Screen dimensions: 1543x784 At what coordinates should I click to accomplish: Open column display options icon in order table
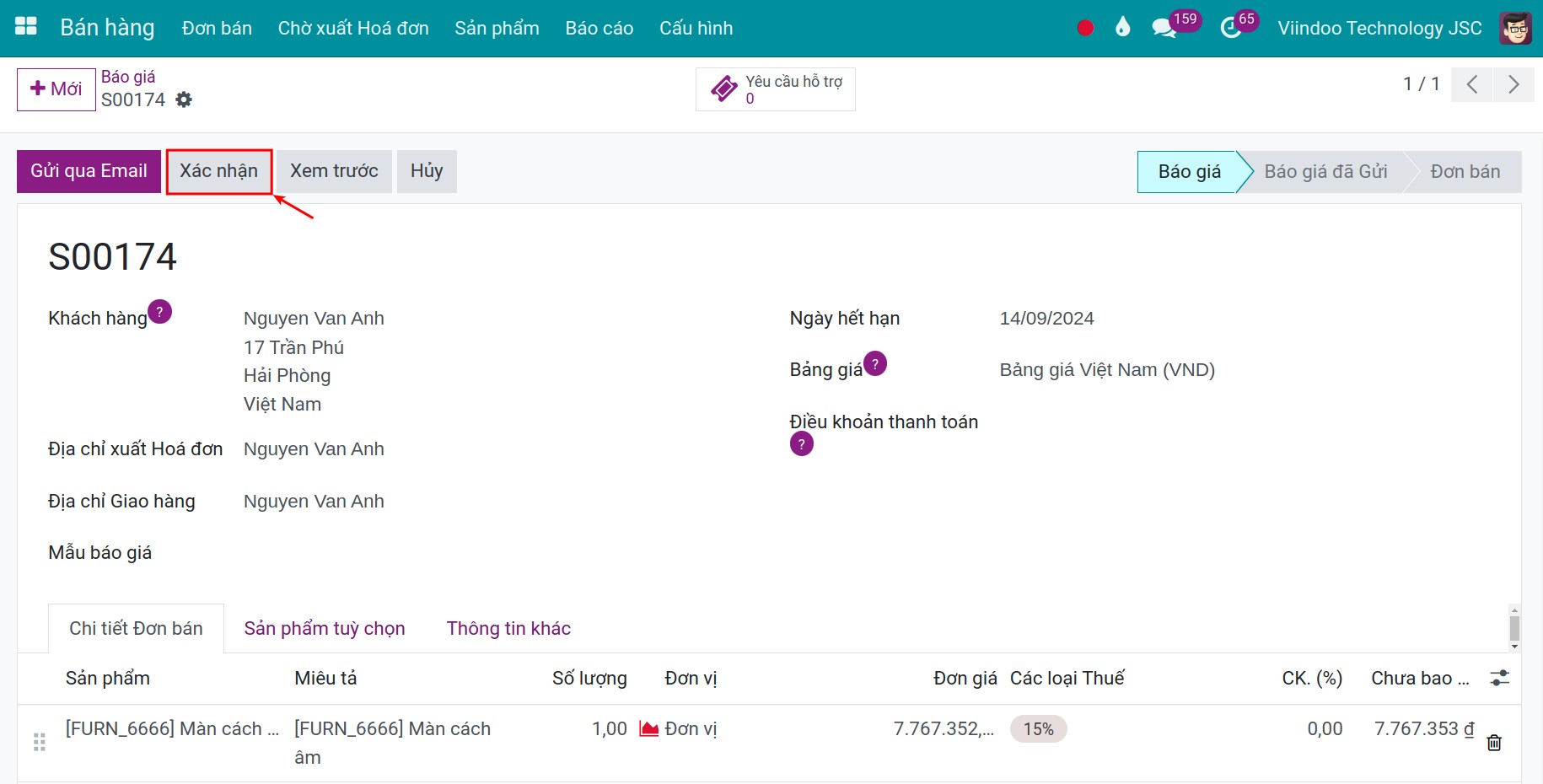pyautogui.click(x=1500, y=677)
